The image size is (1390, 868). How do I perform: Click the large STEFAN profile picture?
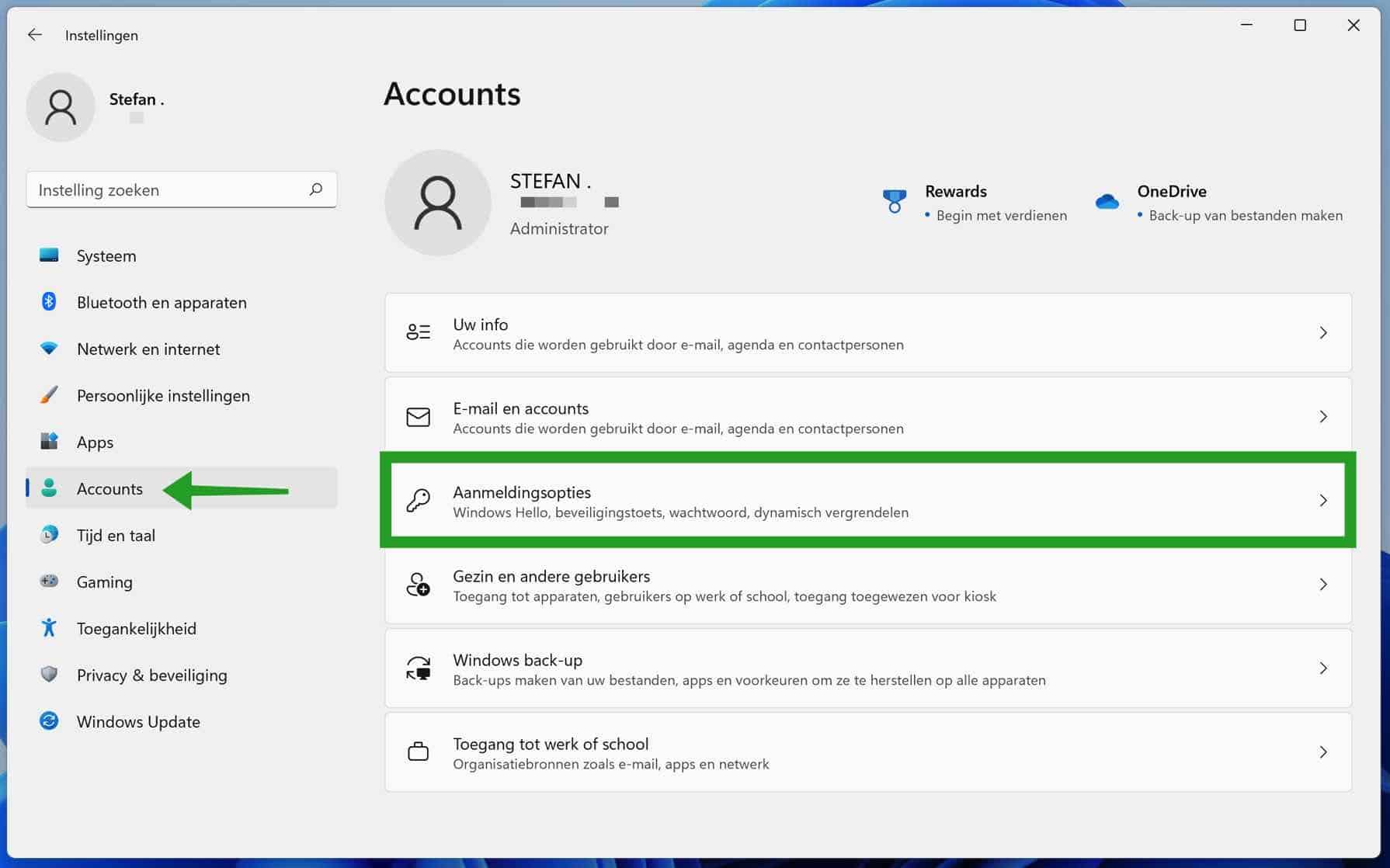tap(438, 203)
